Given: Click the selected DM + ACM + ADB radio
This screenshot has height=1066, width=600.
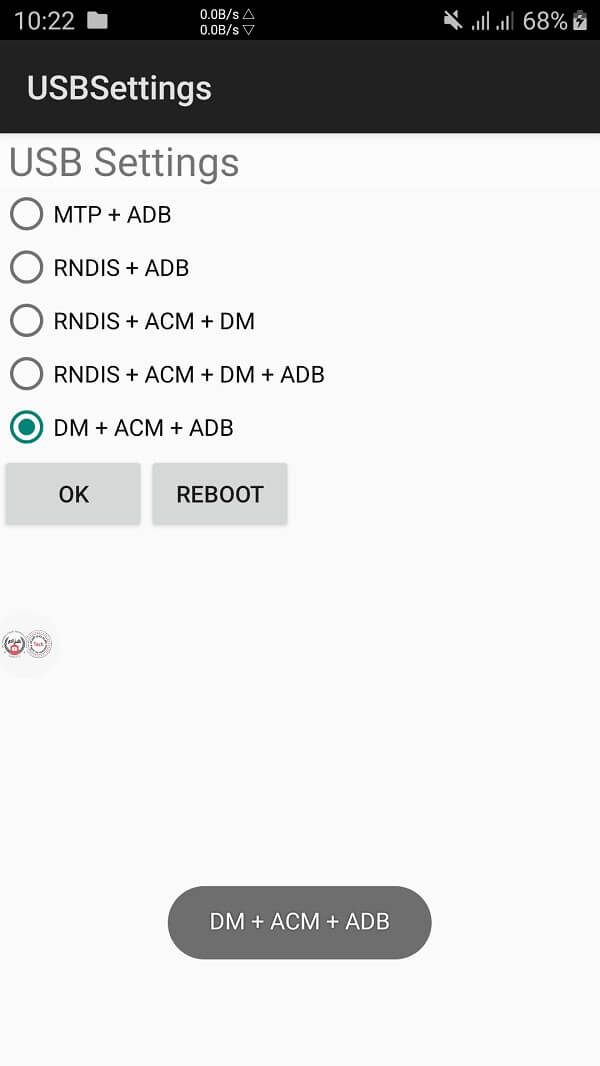Looking at the screenshot, I should [27, 428].
